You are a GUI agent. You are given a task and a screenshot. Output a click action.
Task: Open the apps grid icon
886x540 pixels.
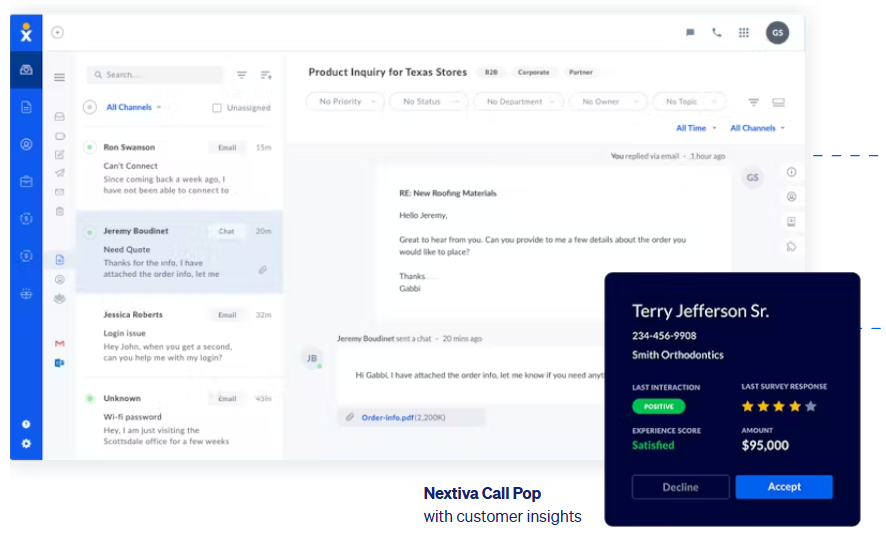[x=744, y=32]
